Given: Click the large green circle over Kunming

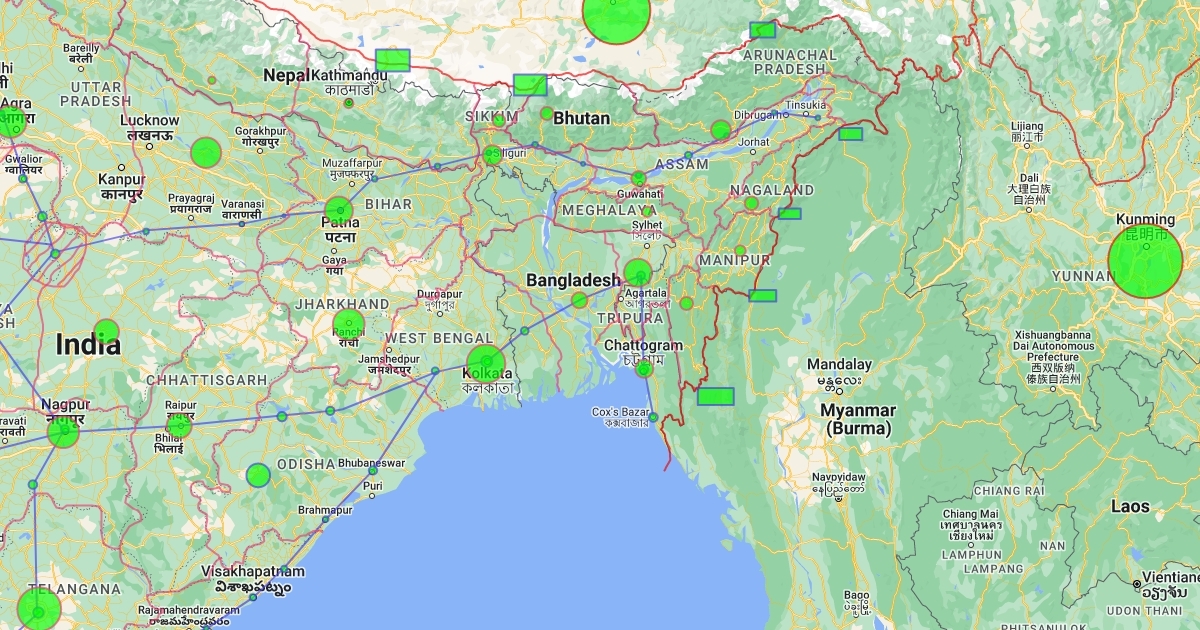Looking at the screenshot, I should (x=1145, y=261).
